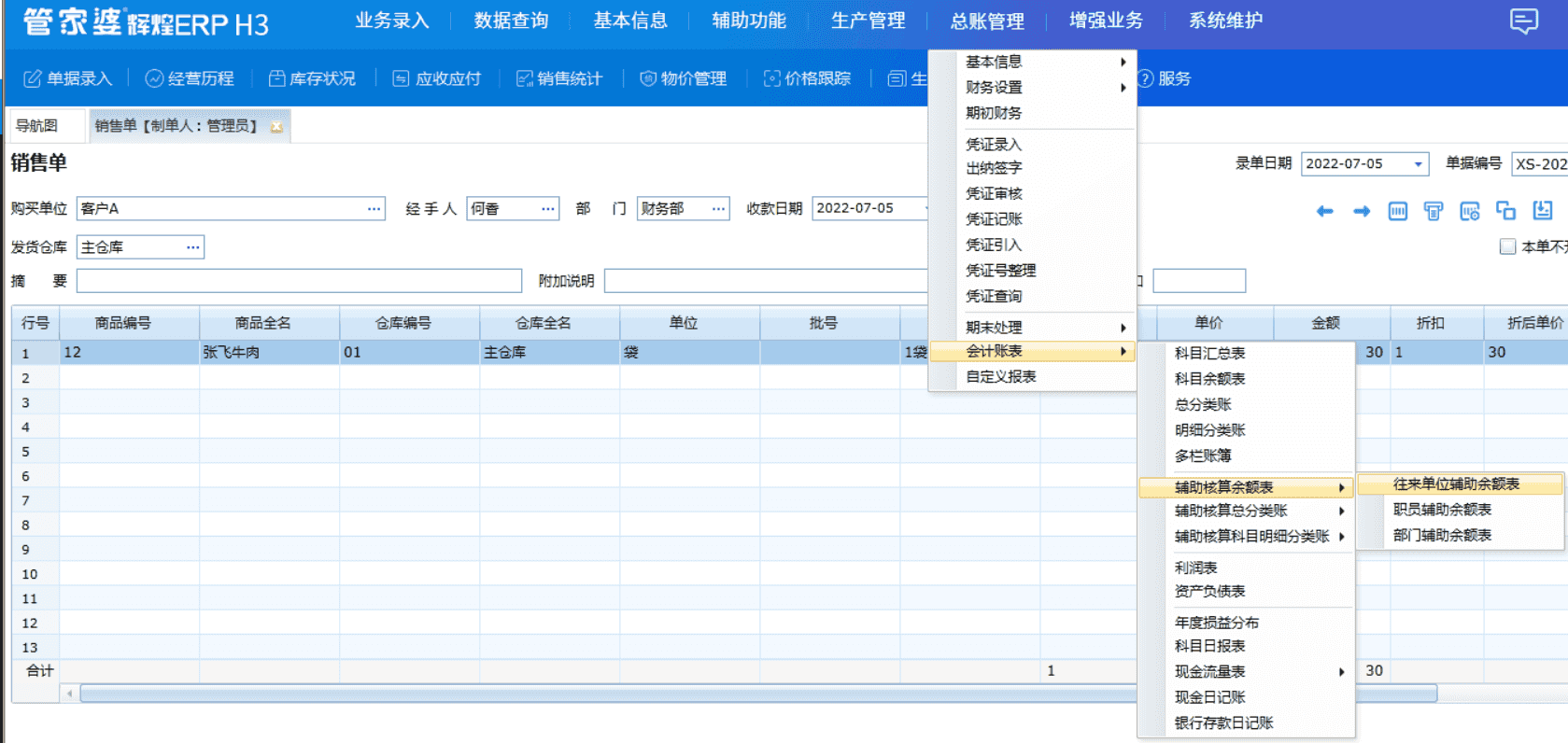Open the 录单日期 date dropdown
This screenshot has width=1568, height=743.
1418,164
